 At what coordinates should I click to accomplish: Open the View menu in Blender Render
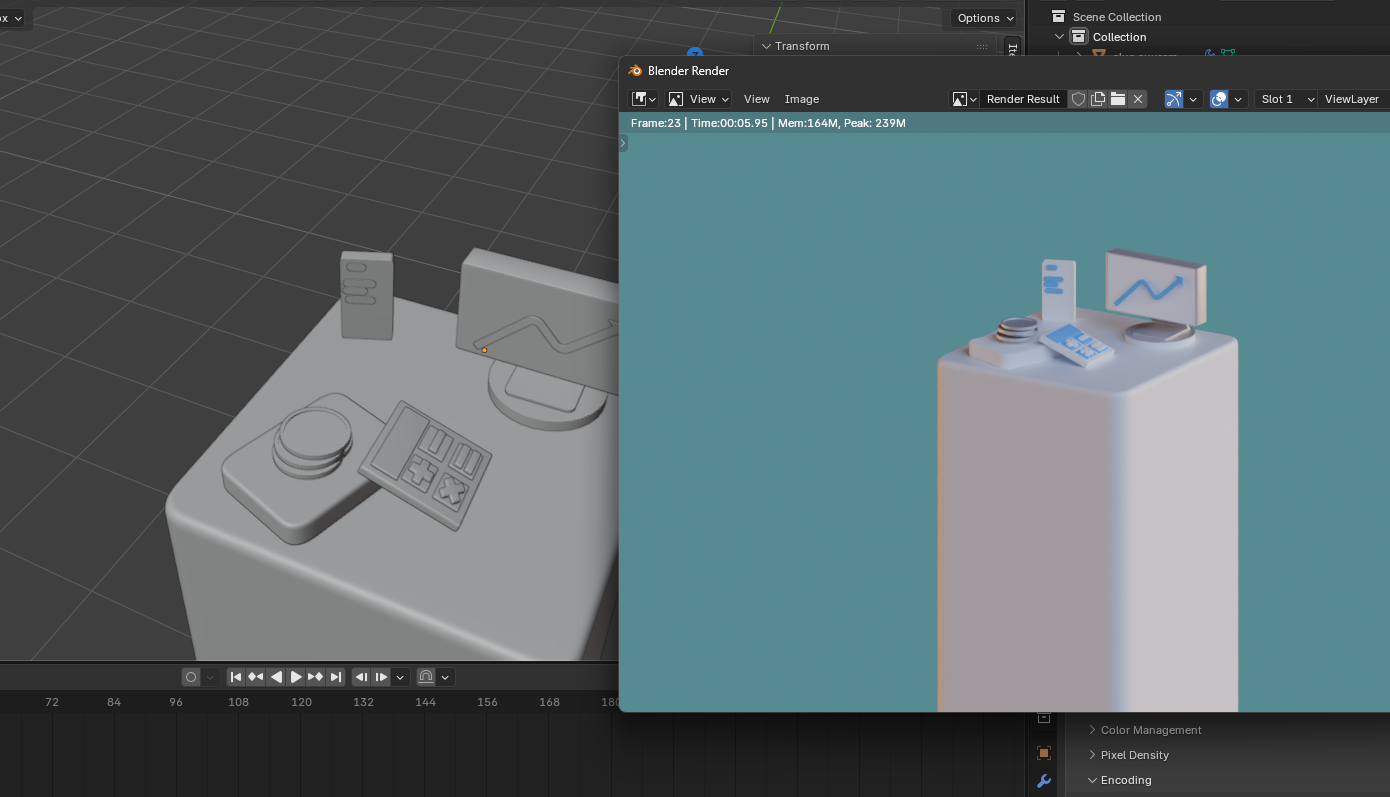[757, 99]
